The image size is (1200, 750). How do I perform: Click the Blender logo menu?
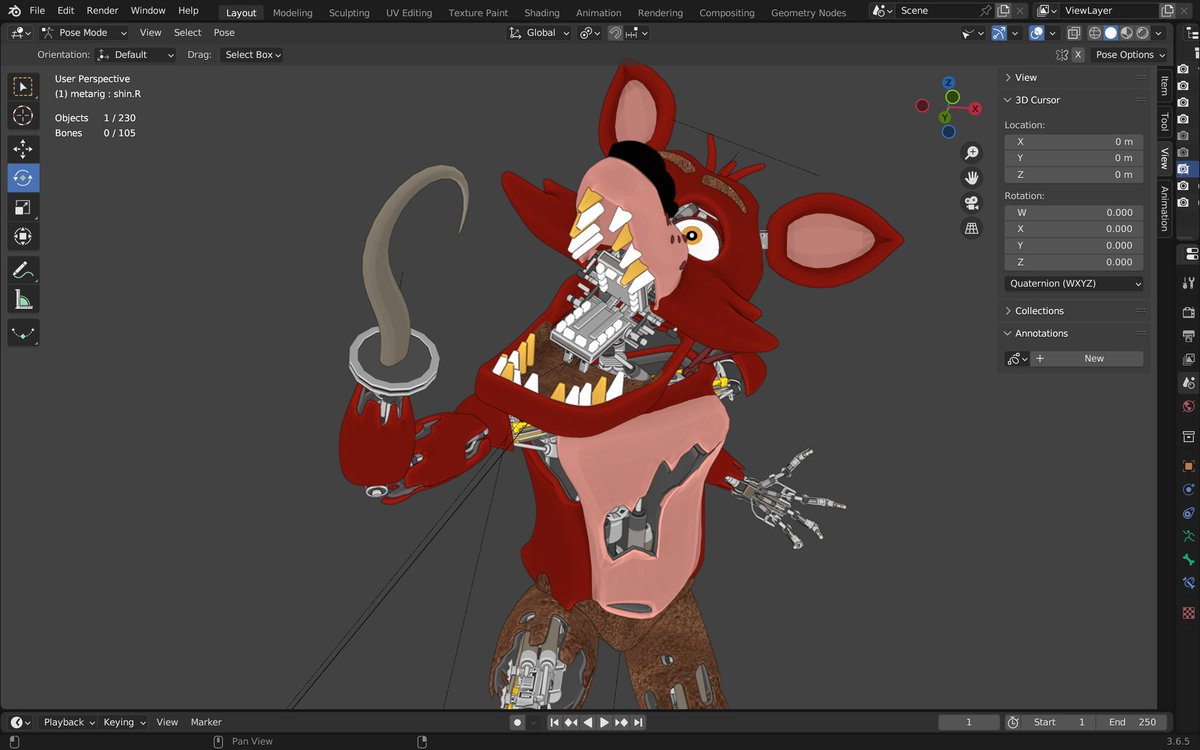14,11
